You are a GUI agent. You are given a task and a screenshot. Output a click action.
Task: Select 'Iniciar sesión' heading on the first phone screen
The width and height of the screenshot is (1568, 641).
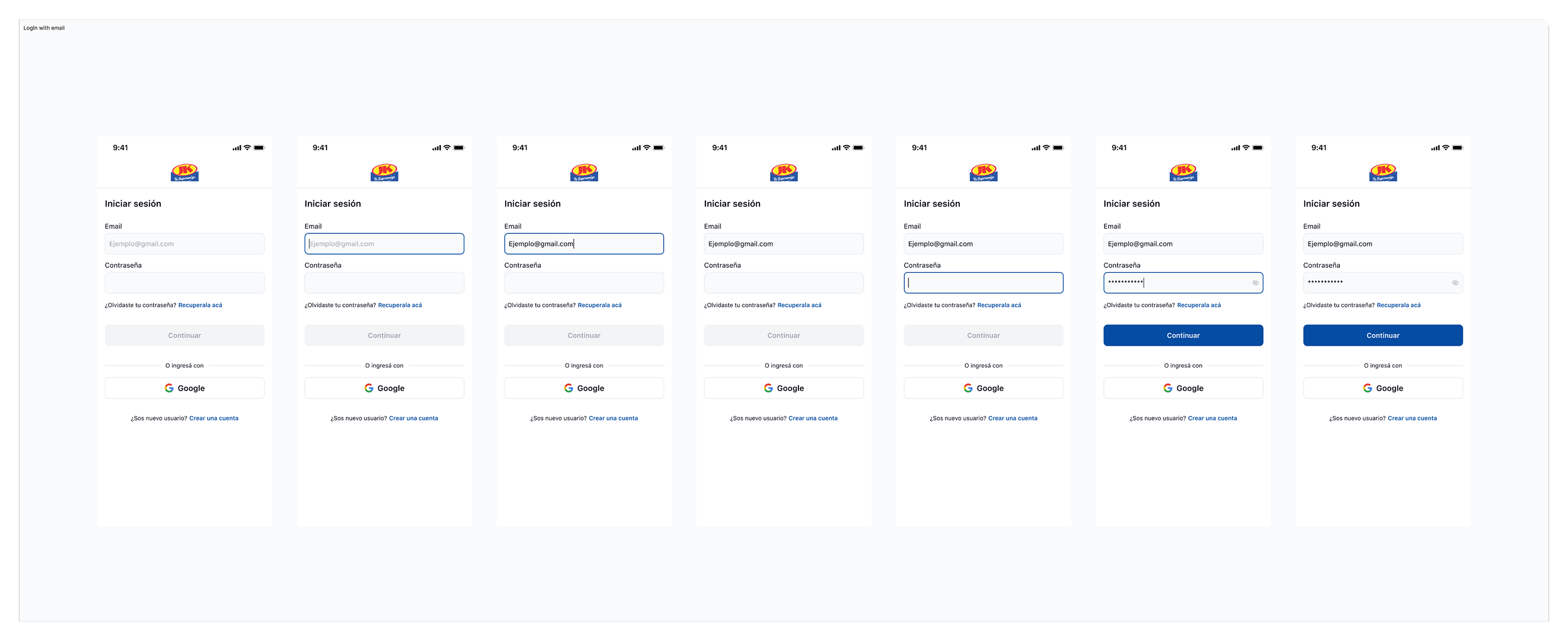[x=133, y=204]
